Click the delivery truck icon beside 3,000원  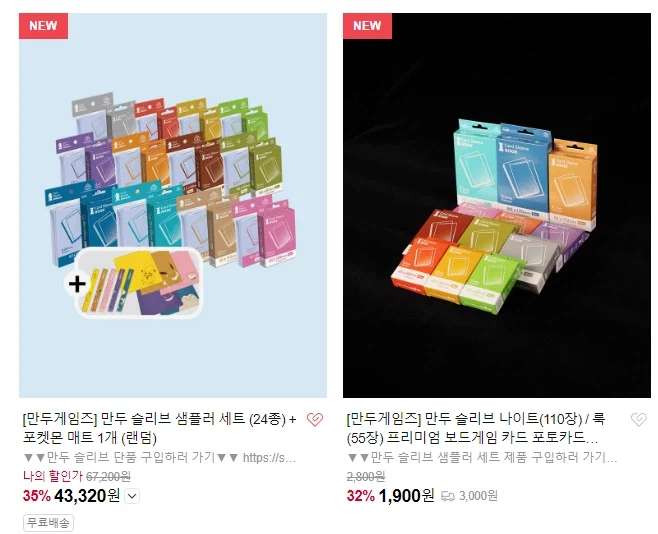point(448,497)
